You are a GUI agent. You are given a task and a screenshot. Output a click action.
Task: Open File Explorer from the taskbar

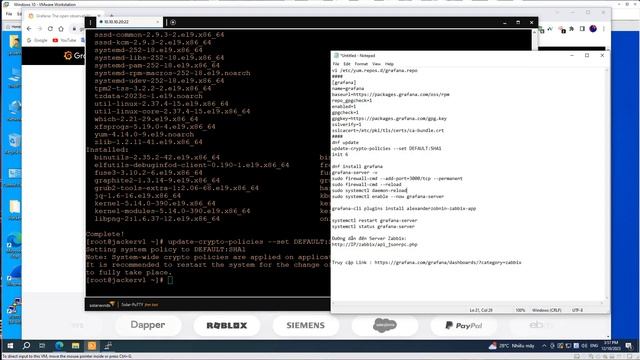point(76,346)
